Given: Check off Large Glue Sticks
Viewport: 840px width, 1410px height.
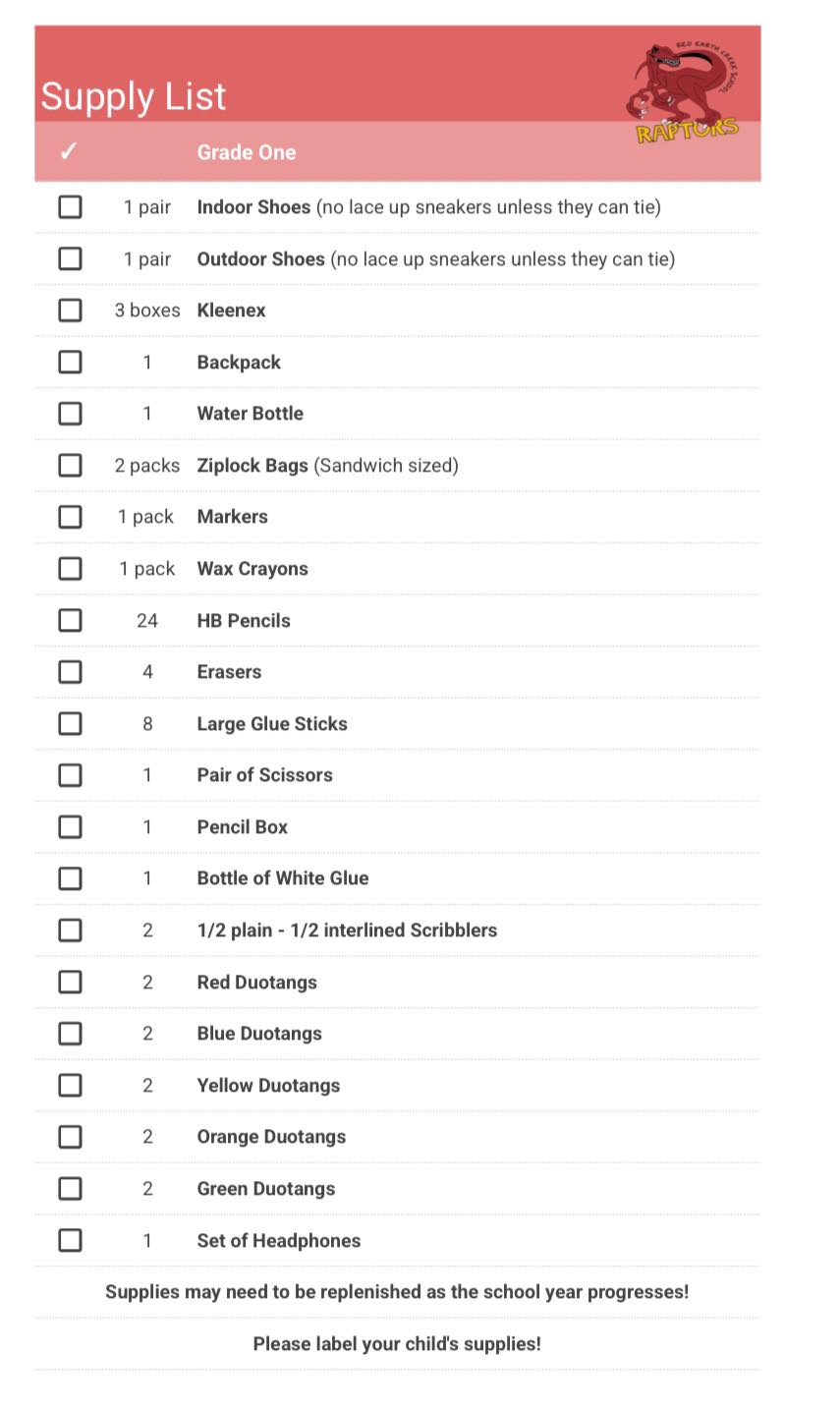Looking at the screenshot, I should (70, 723).
